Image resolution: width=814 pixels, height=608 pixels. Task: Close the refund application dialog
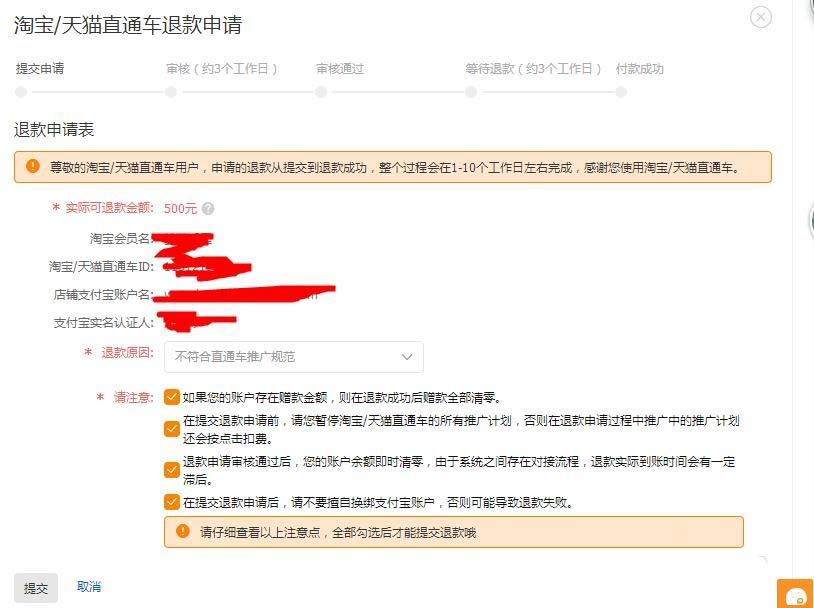point(761,17)
